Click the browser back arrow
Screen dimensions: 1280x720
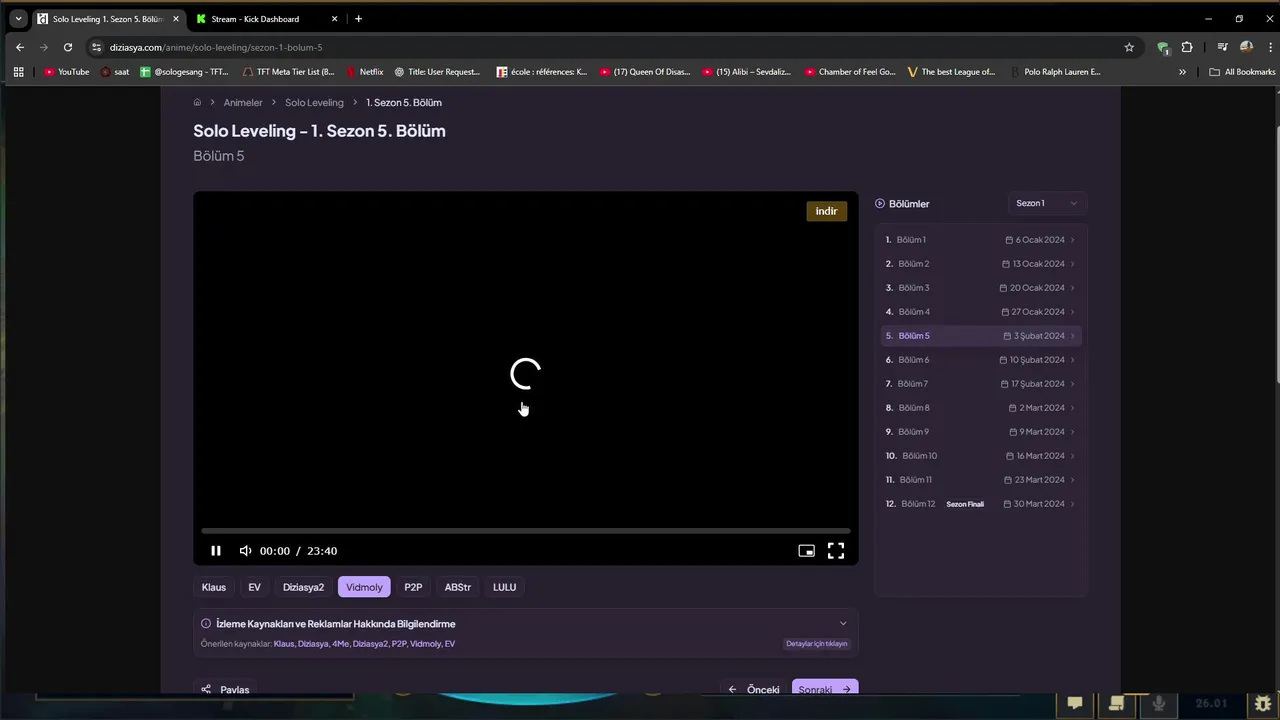coord(20,47)
